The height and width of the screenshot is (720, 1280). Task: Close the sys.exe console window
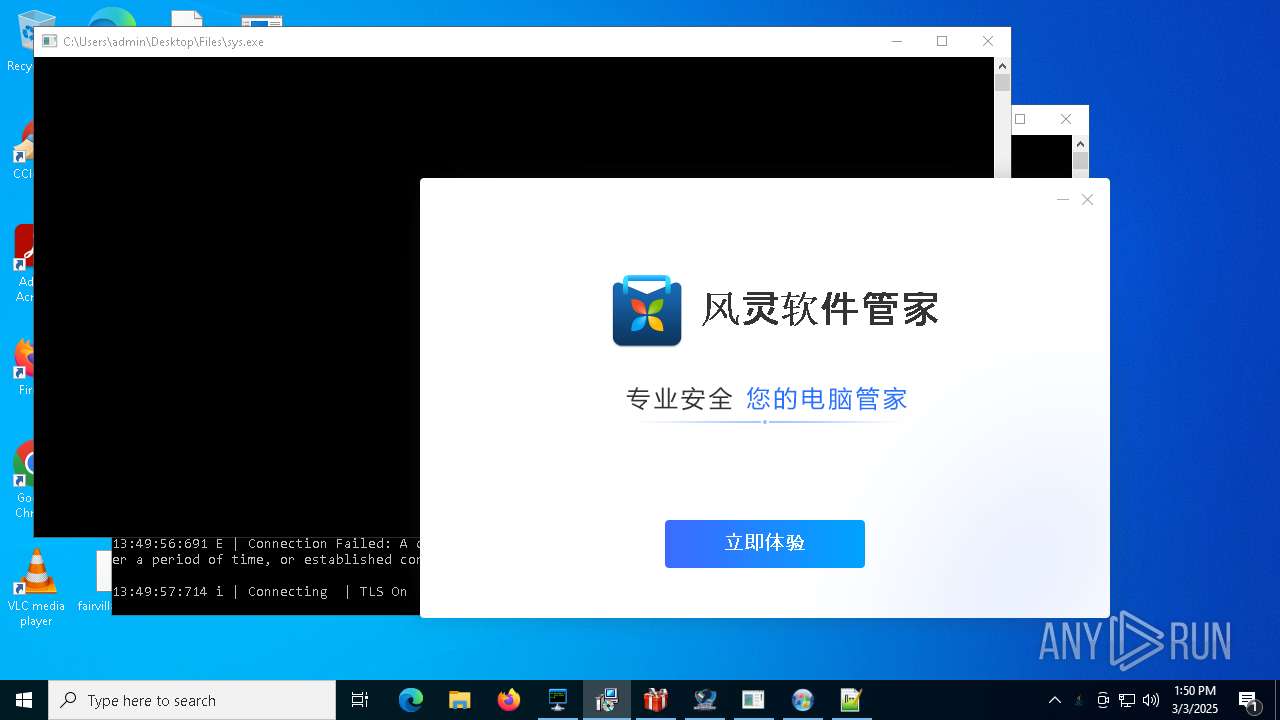988,41
